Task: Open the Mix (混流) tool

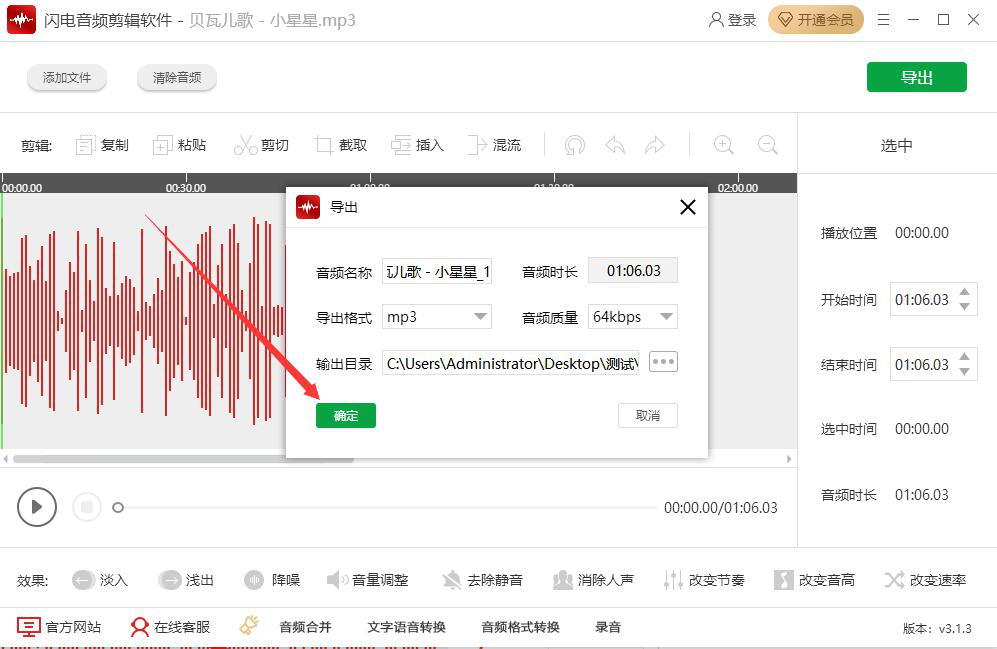Action: click(494, 145)
